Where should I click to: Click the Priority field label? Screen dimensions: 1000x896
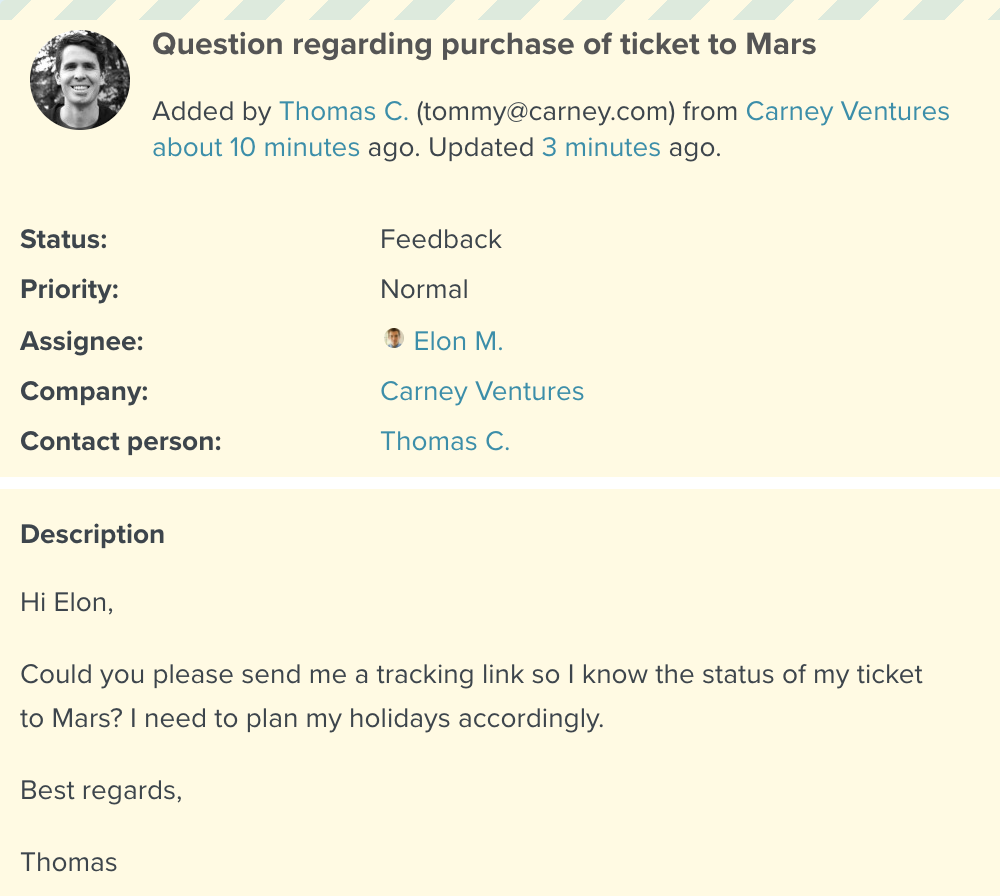(69, 289)
